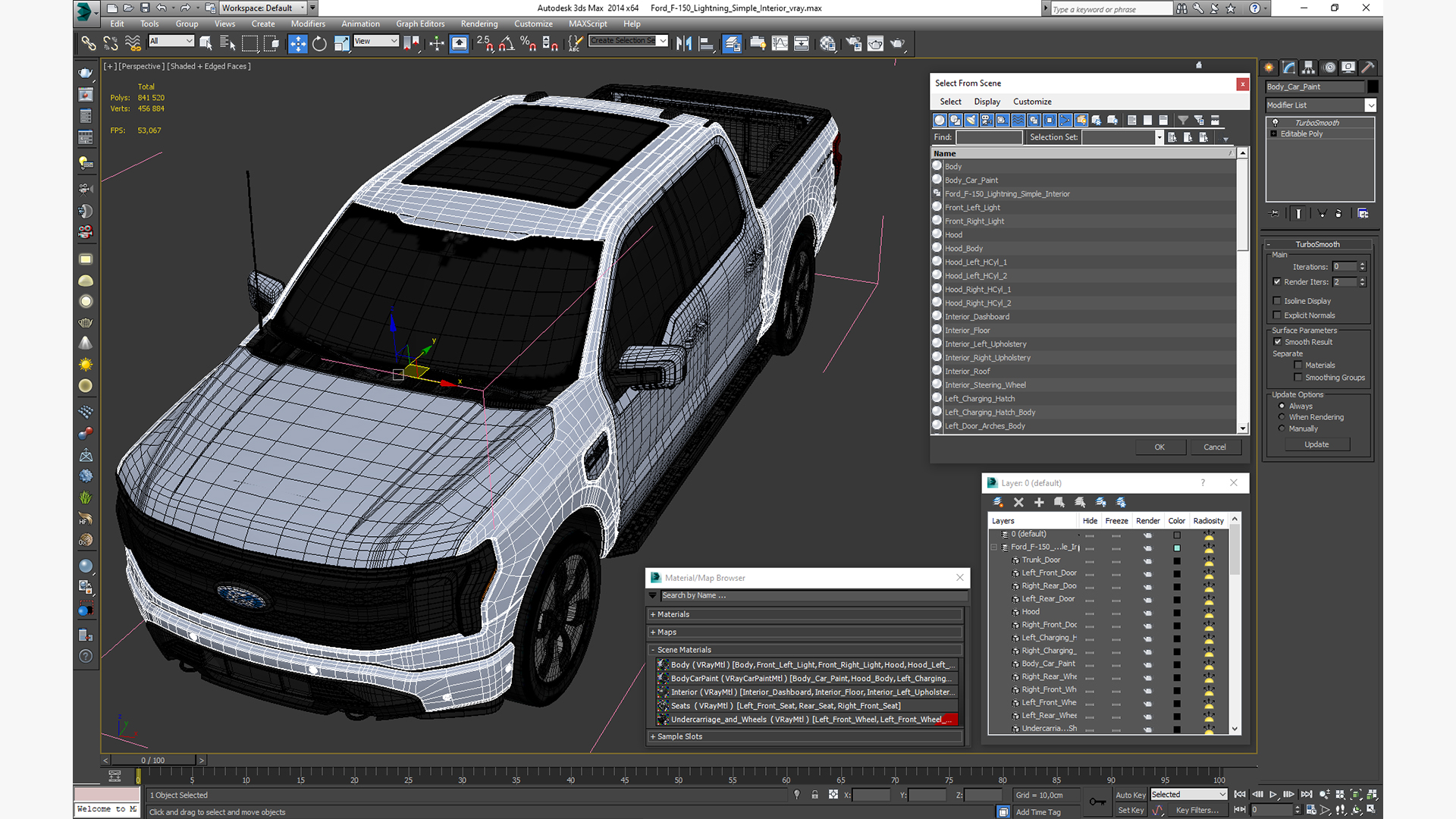
Task: Click the TurboSmooth Update button
Action: click(x=1316, y=444)
